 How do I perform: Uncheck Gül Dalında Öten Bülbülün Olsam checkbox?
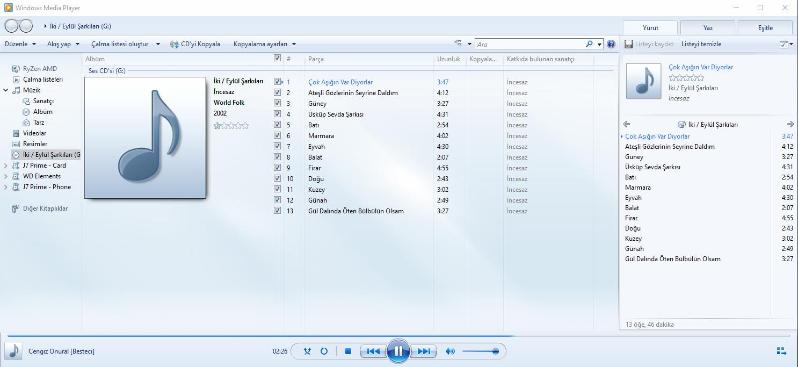pos(277,210)
